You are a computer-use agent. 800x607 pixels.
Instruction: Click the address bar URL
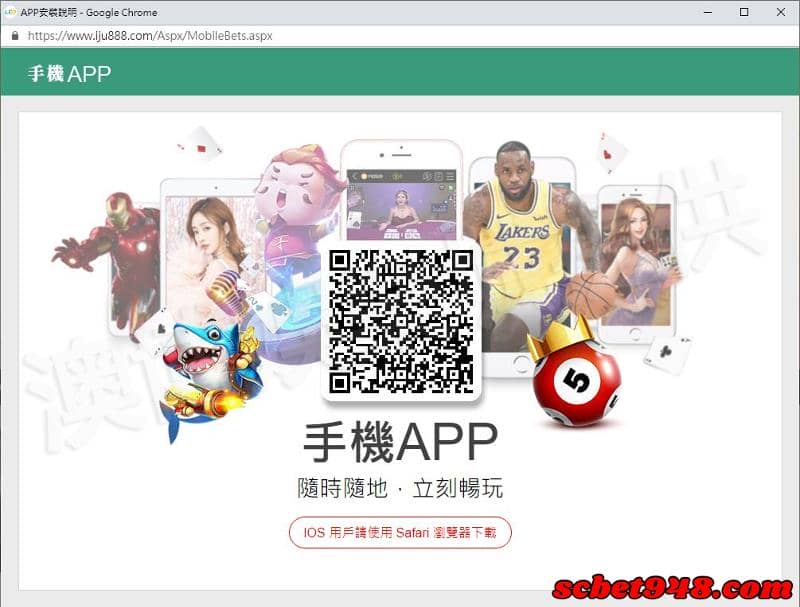click(x=150, y=36)
